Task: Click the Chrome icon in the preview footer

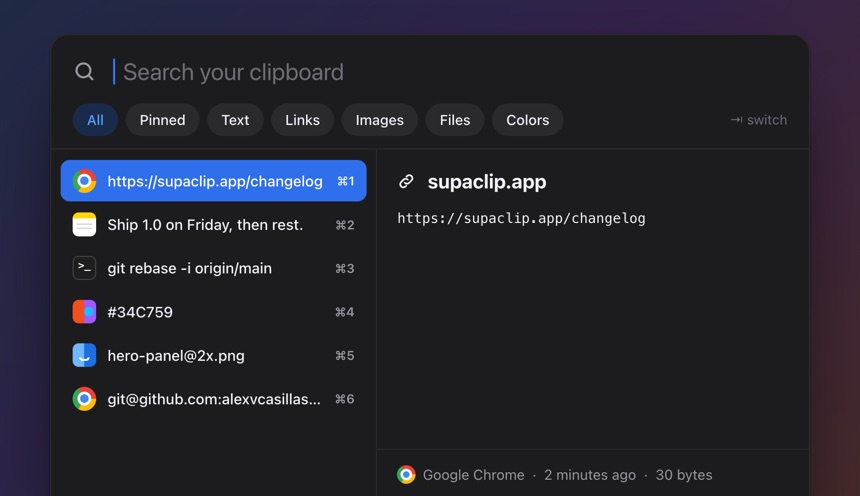Action: coord(406,475)
